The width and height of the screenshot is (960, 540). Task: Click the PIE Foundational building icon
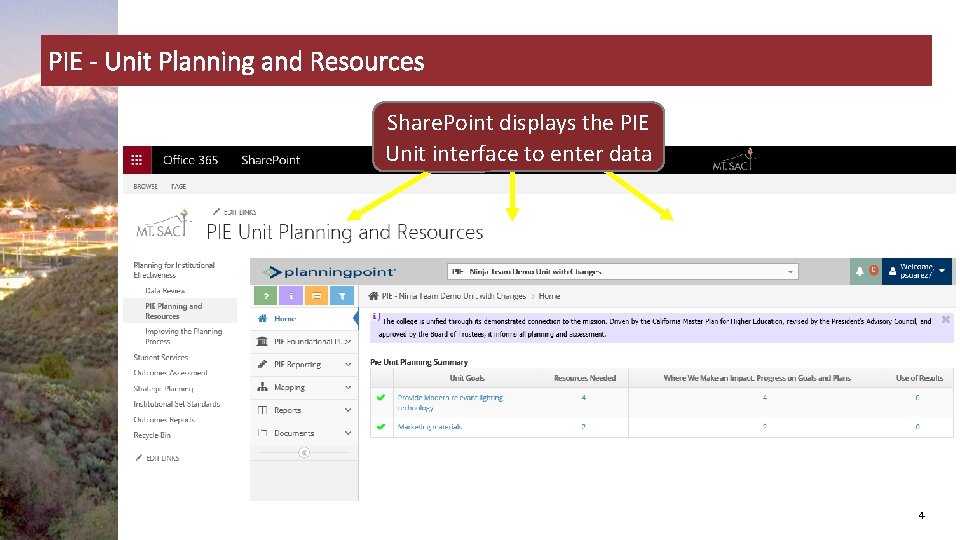262,341
